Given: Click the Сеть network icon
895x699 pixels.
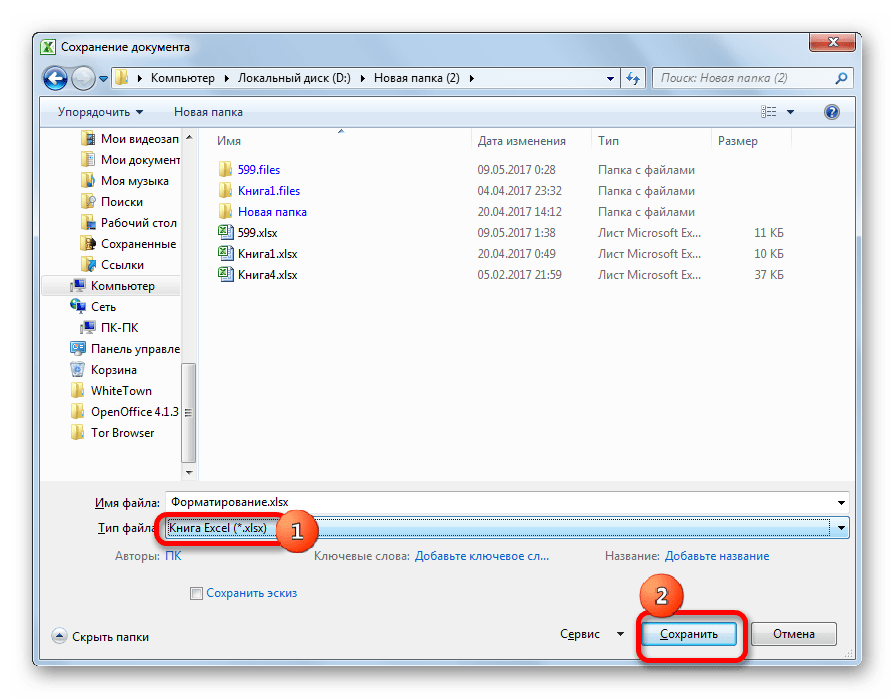Looking at the screenshot, I should 78,306.
